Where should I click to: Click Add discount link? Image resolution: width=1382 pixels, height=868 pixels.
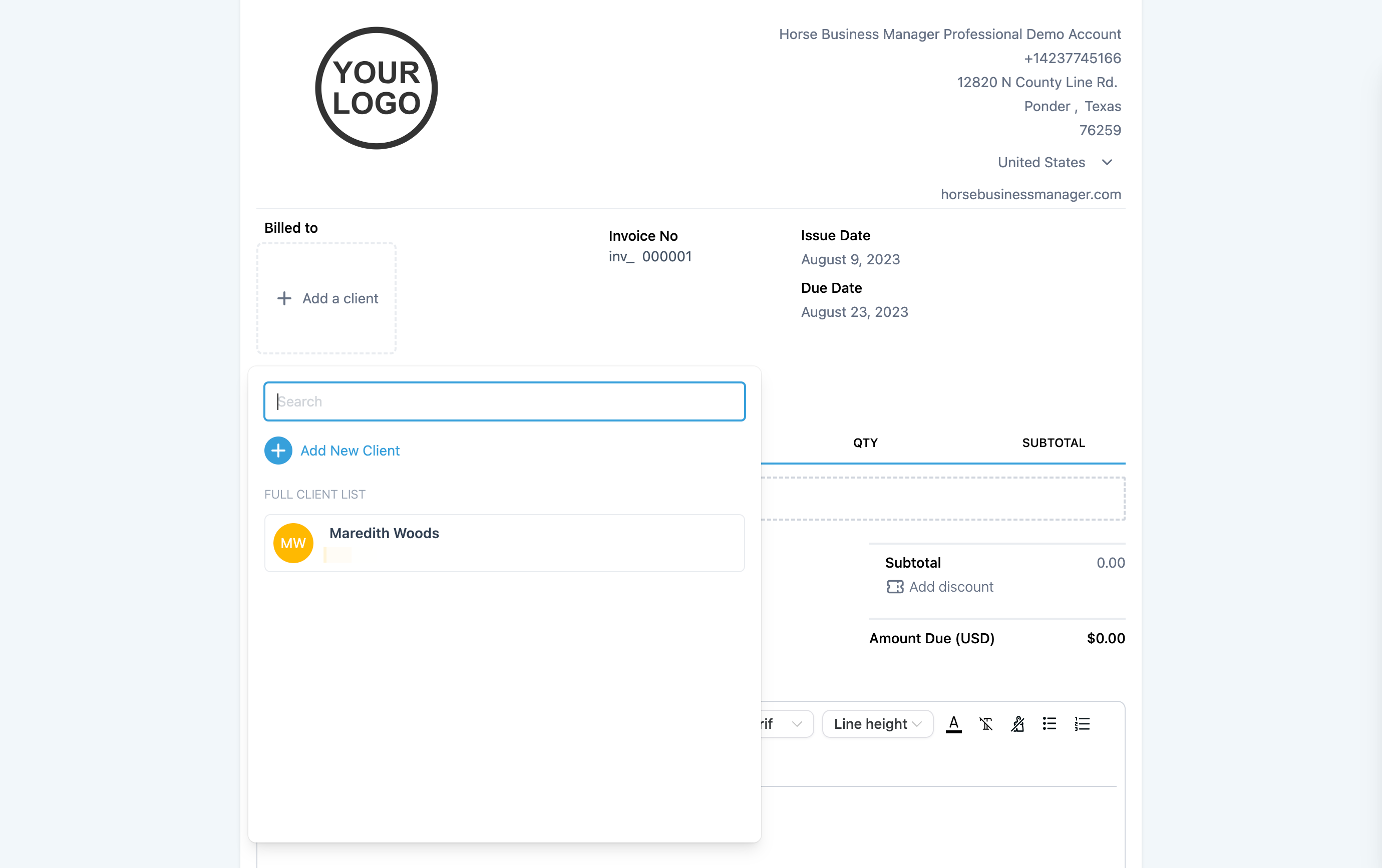pyautogui.click(x=951, y=586)
